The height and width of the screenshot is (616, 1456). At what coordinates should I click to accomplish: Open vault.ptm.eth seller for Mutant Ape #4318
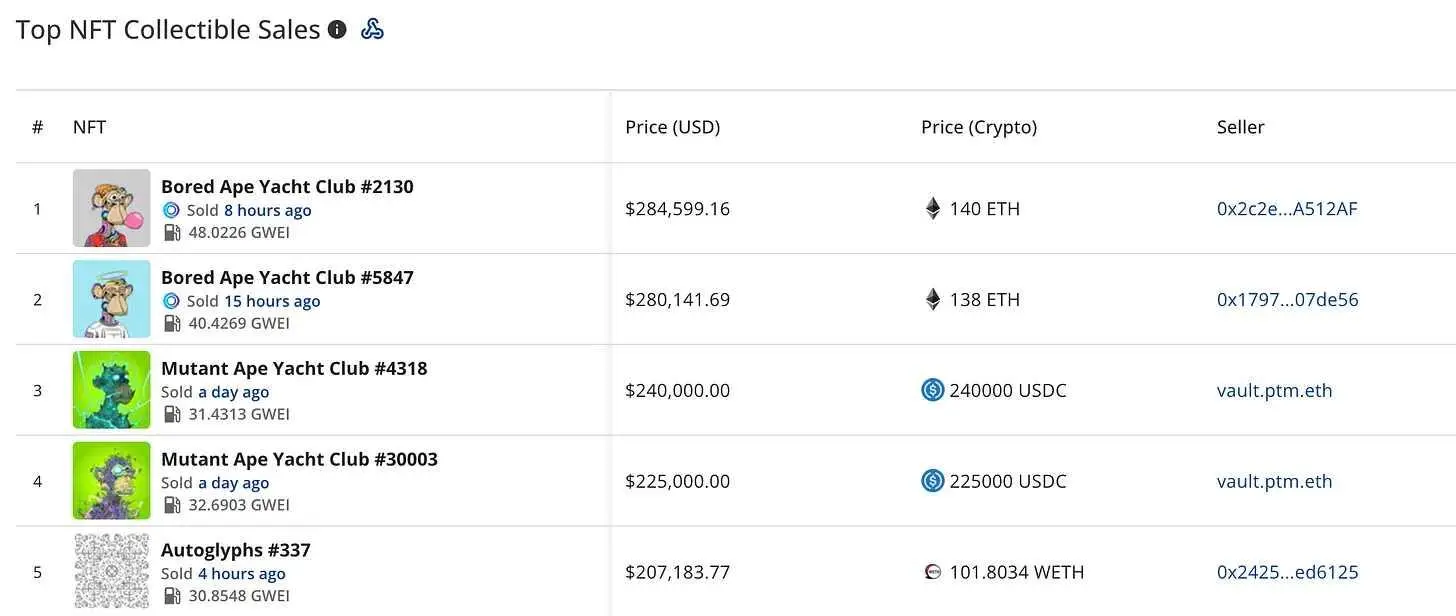point(1274,390)
